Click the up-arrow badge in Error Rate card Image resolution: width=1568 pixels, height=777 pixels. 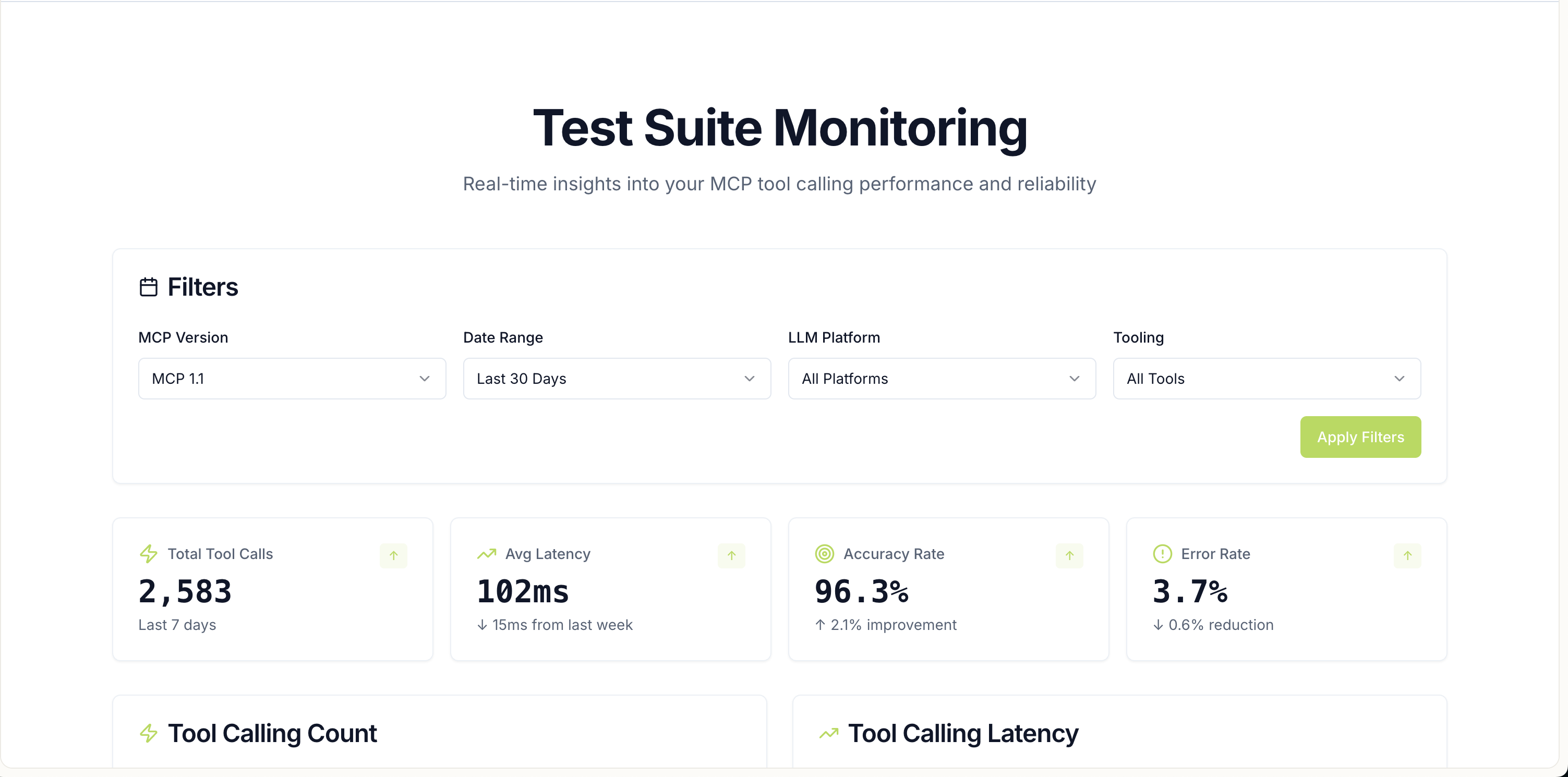tap(1407, 555)
